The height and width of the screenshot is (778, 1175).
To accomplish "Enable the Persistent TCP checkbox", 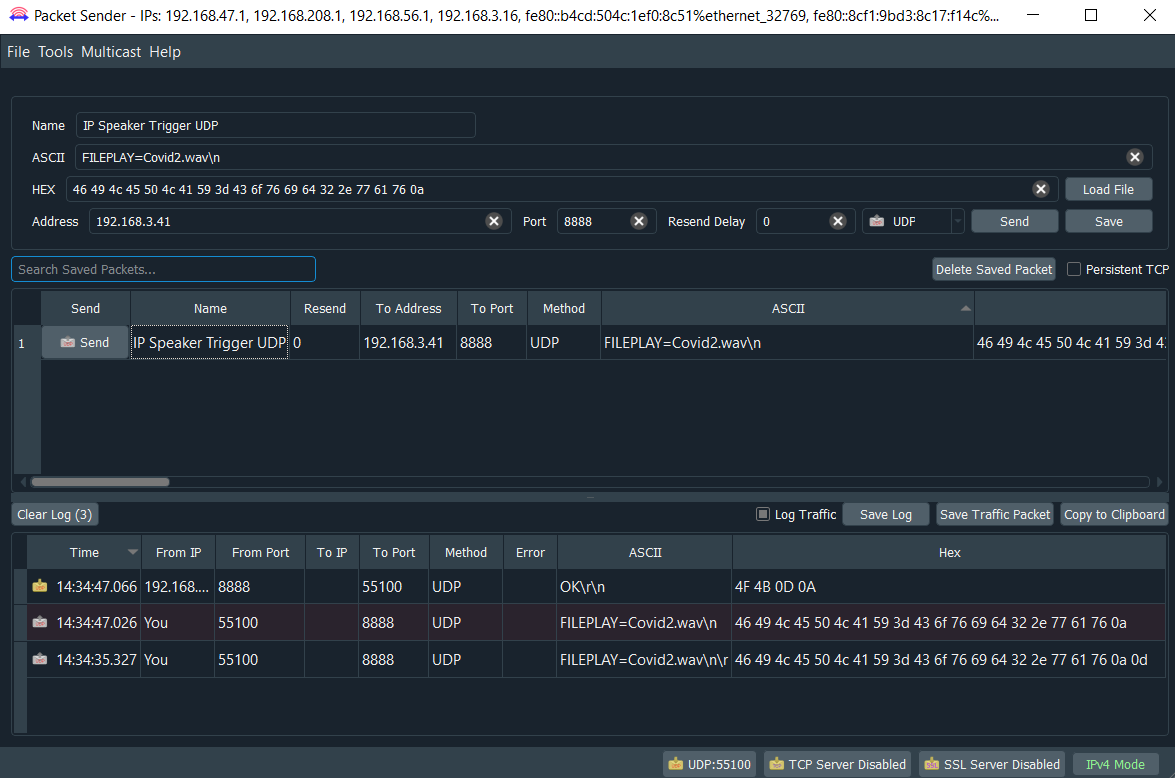I will click(1074, 269).
